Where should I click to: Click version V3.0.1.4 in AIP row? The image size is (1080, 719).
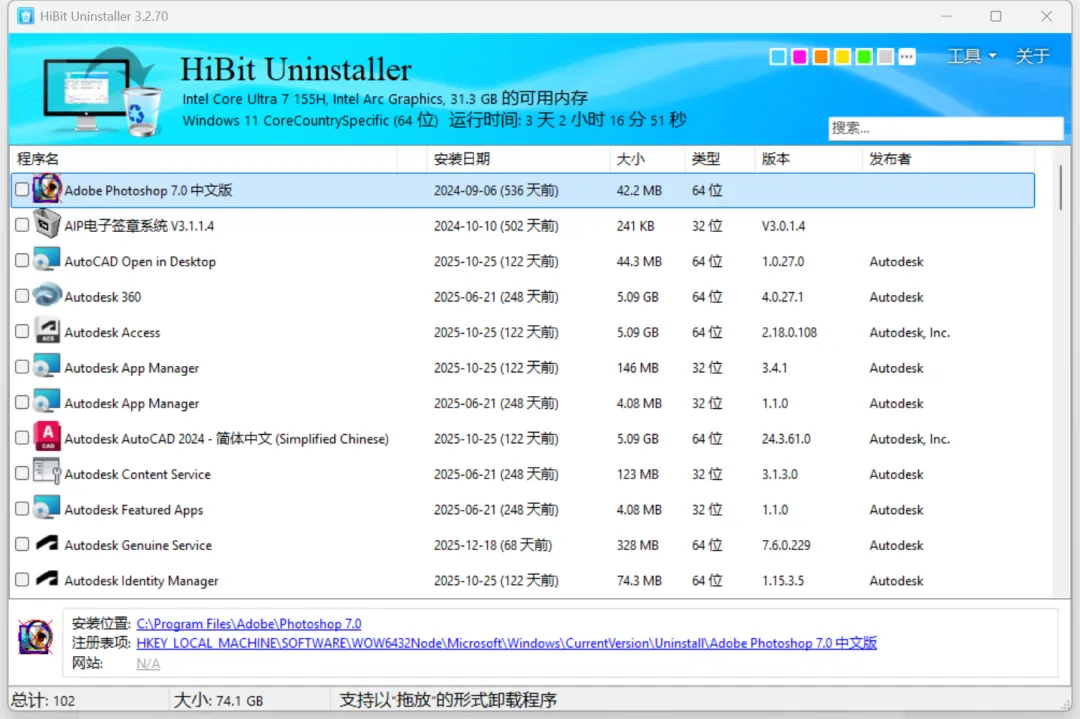coord(783,226)
